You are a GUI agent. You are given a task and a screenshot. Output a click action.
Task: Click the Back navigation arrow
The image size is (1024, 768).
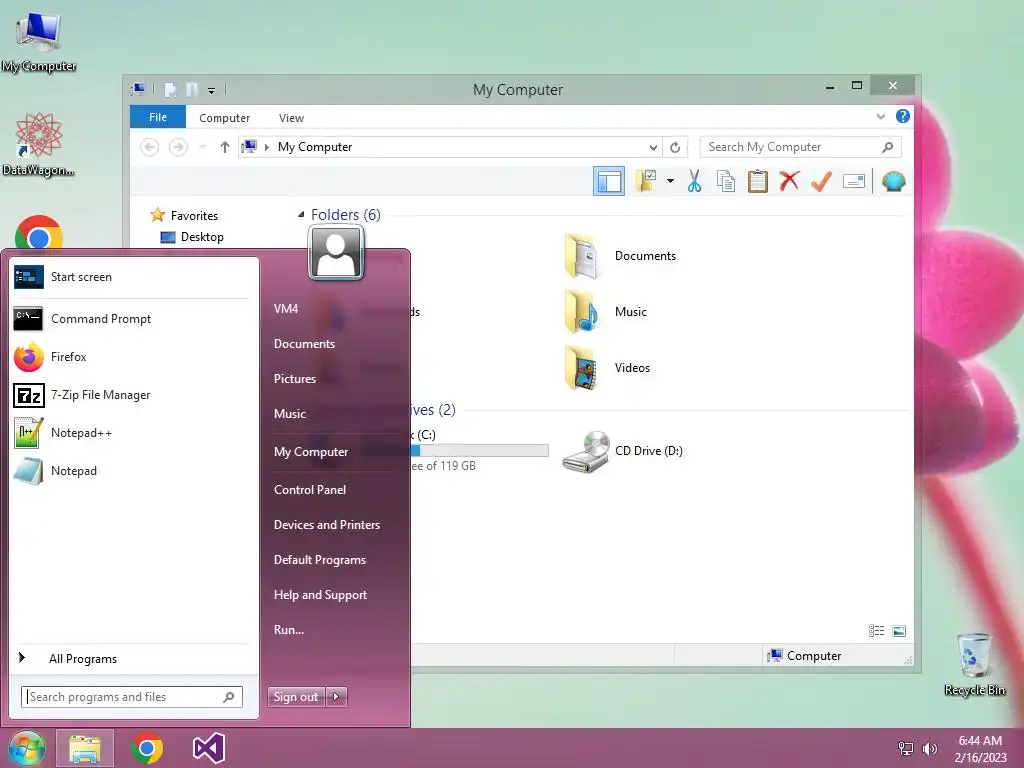(x=150, y=147)
